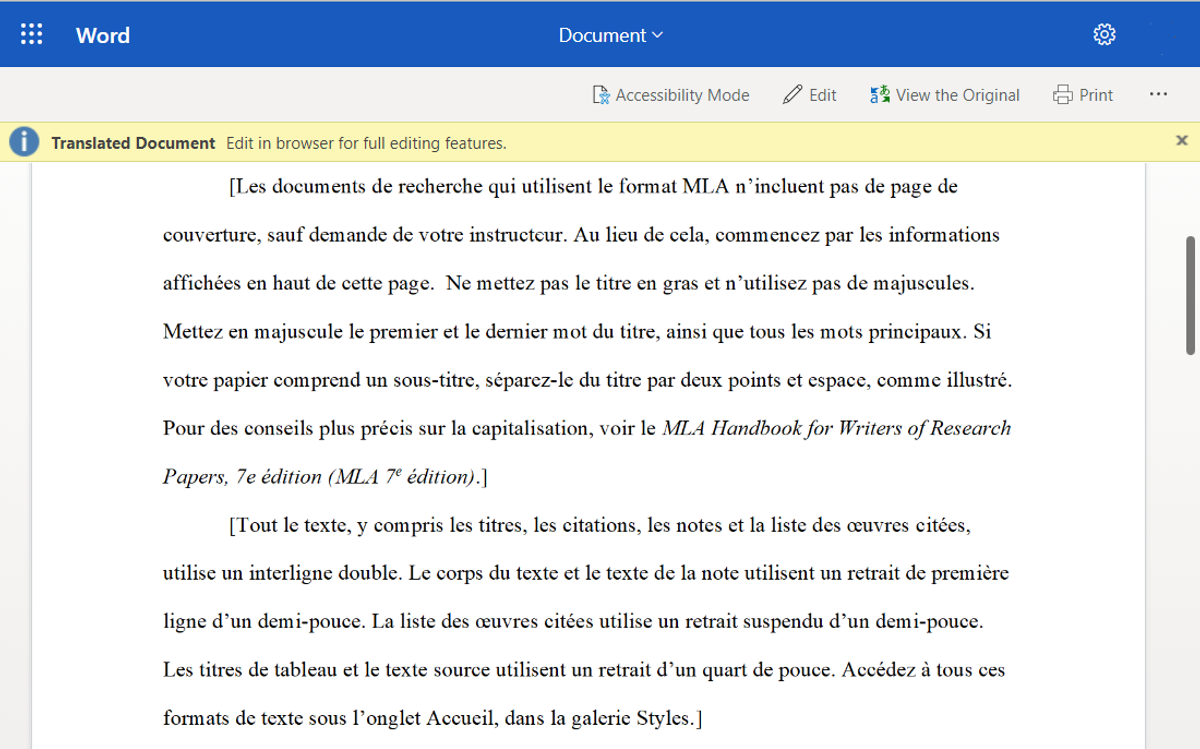Select the Print icon
Image resolution: width=1200 pixels, height=749 pixels.
[1062, 94]
